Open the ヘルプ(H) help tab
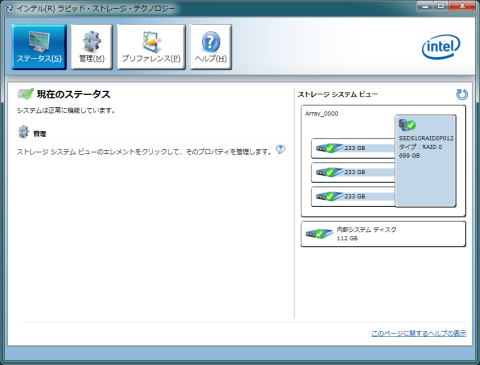The height and width of the screenshot is (365, 480). point(211,47)
